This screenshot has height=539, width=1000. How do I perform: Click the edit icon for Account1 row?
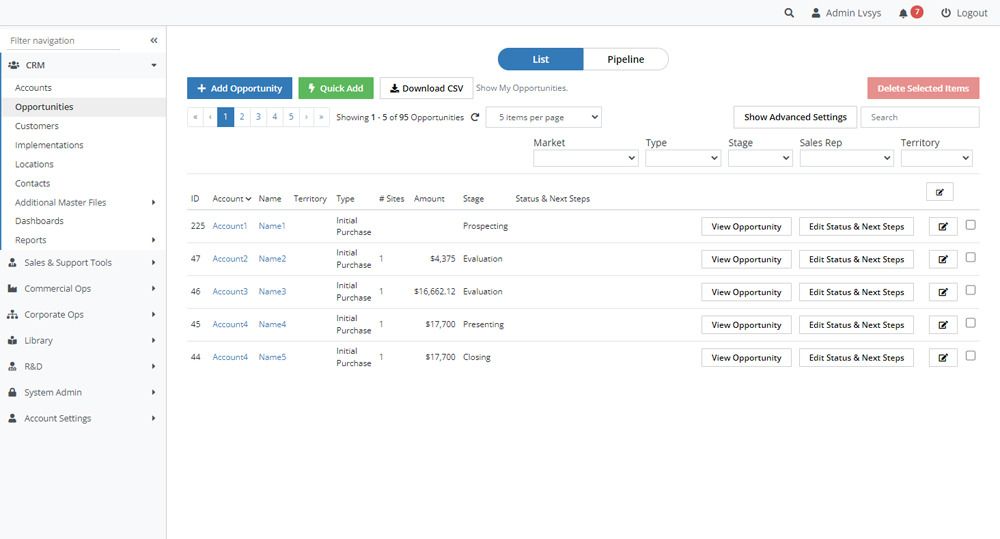pos(942,227)
